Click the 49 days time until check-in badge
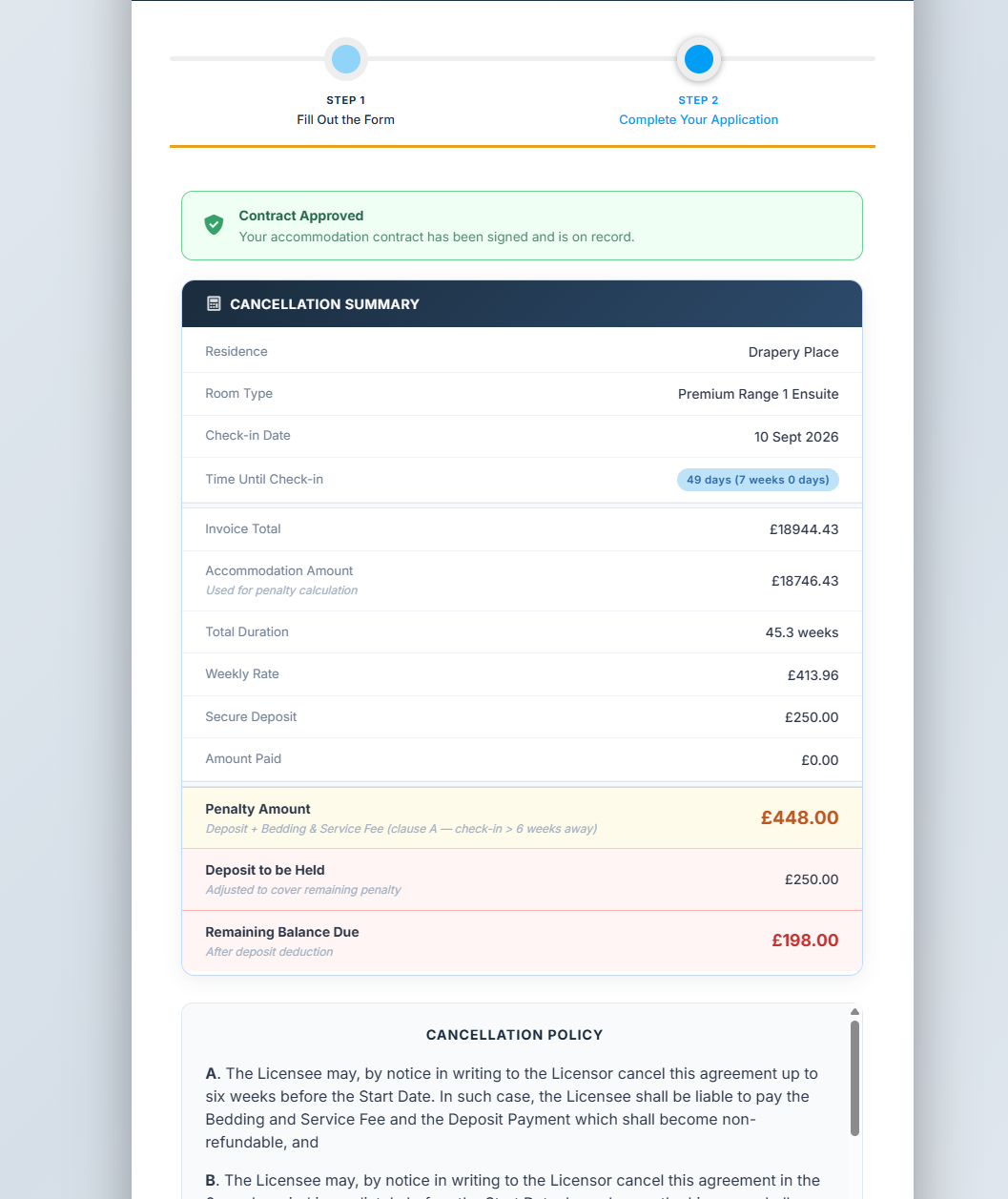 pos(758,480)
